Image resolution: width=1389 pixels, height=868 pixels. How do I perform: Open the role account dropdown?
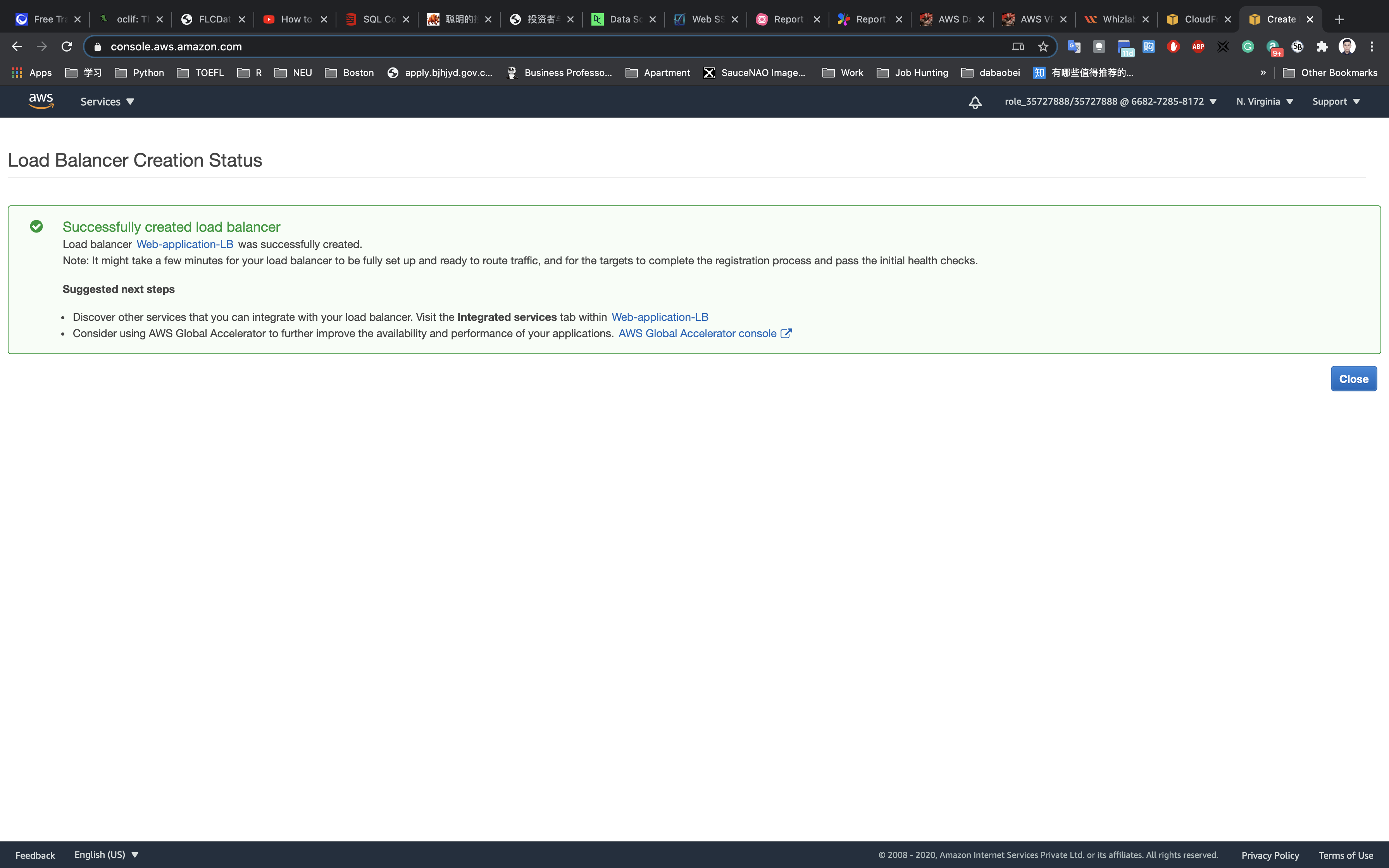[1110, 102]
